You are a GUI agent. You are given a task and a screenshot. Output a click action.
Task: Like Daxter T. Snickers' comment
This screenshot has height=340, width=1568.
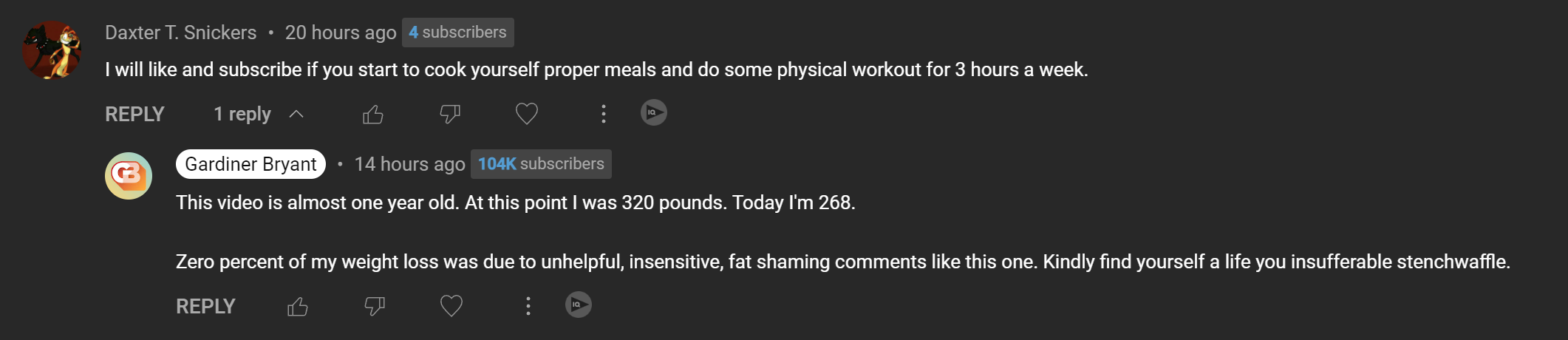click(x=373, y=115)
